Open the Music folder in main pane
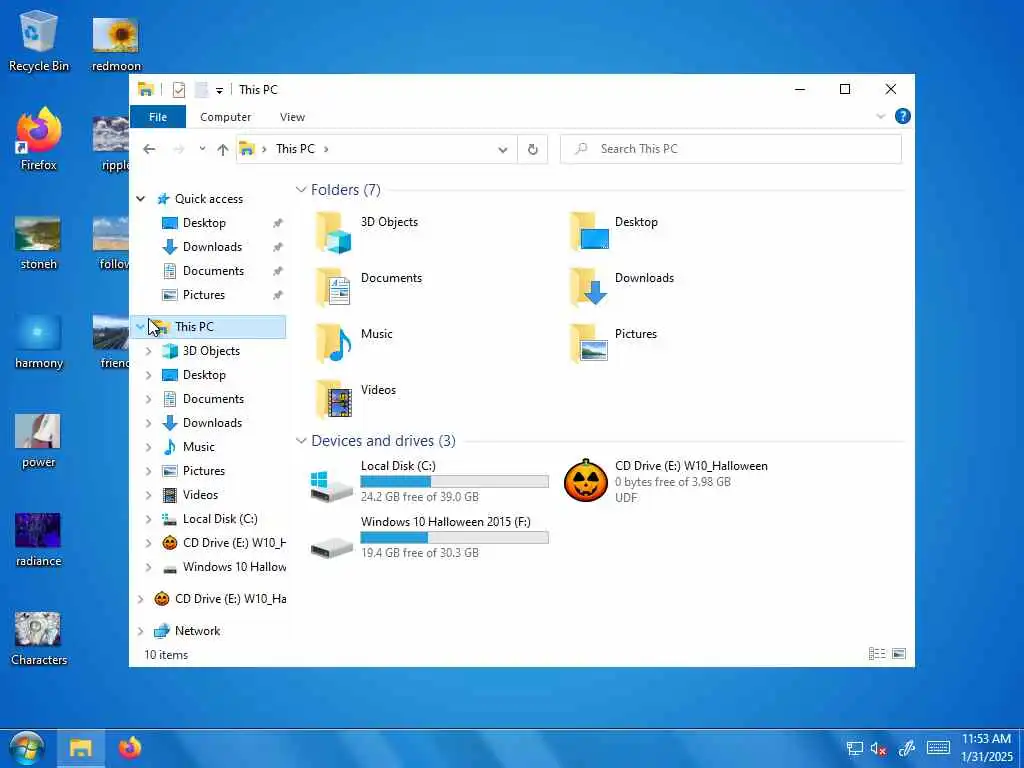1024x768 pixels. coord(334,344)
